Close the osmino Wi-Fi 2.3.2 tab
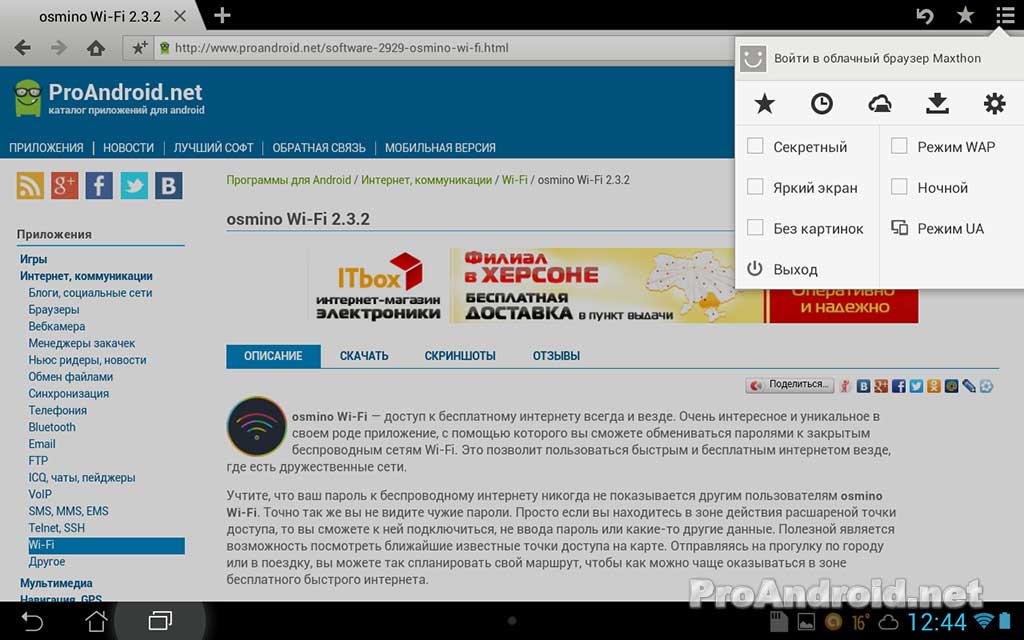The width and height of the screenshot is (1024, 640). [180, 16]
